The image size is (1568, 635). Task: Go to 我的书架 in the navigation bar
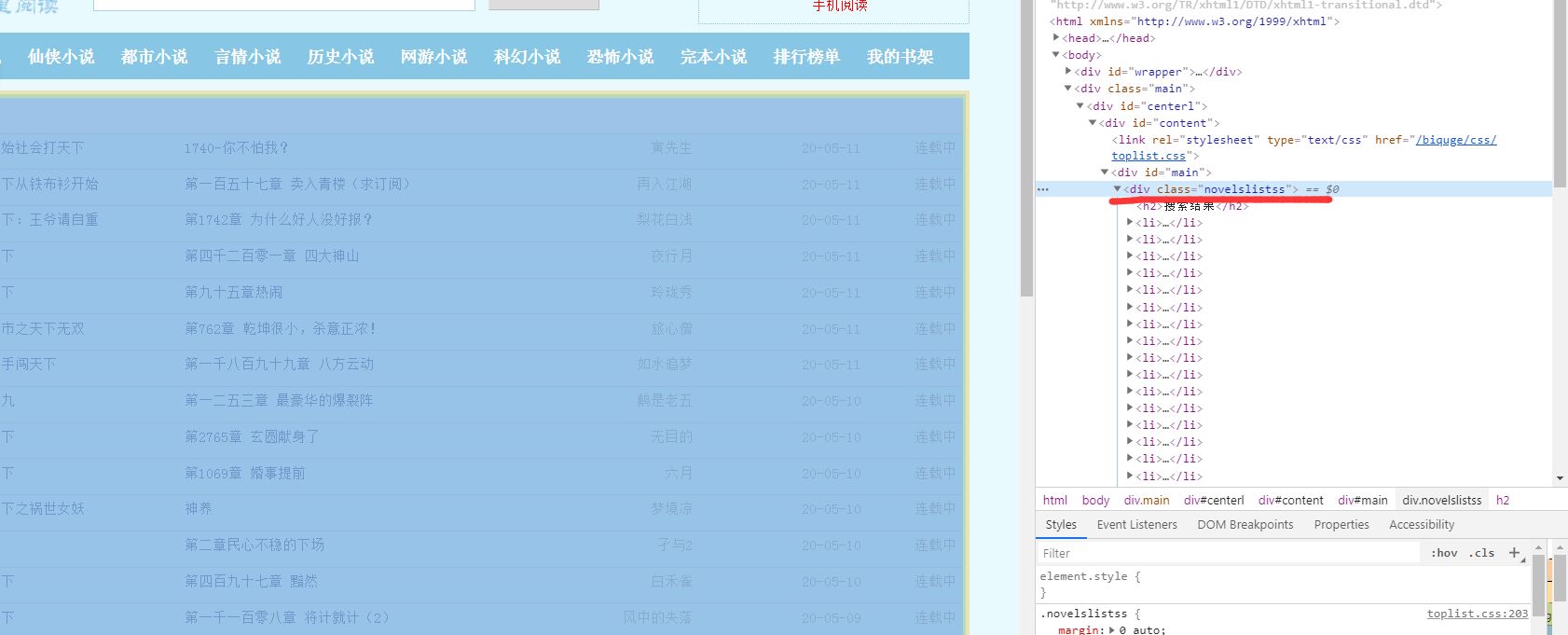pyautogui.click(x=900, y=57)
